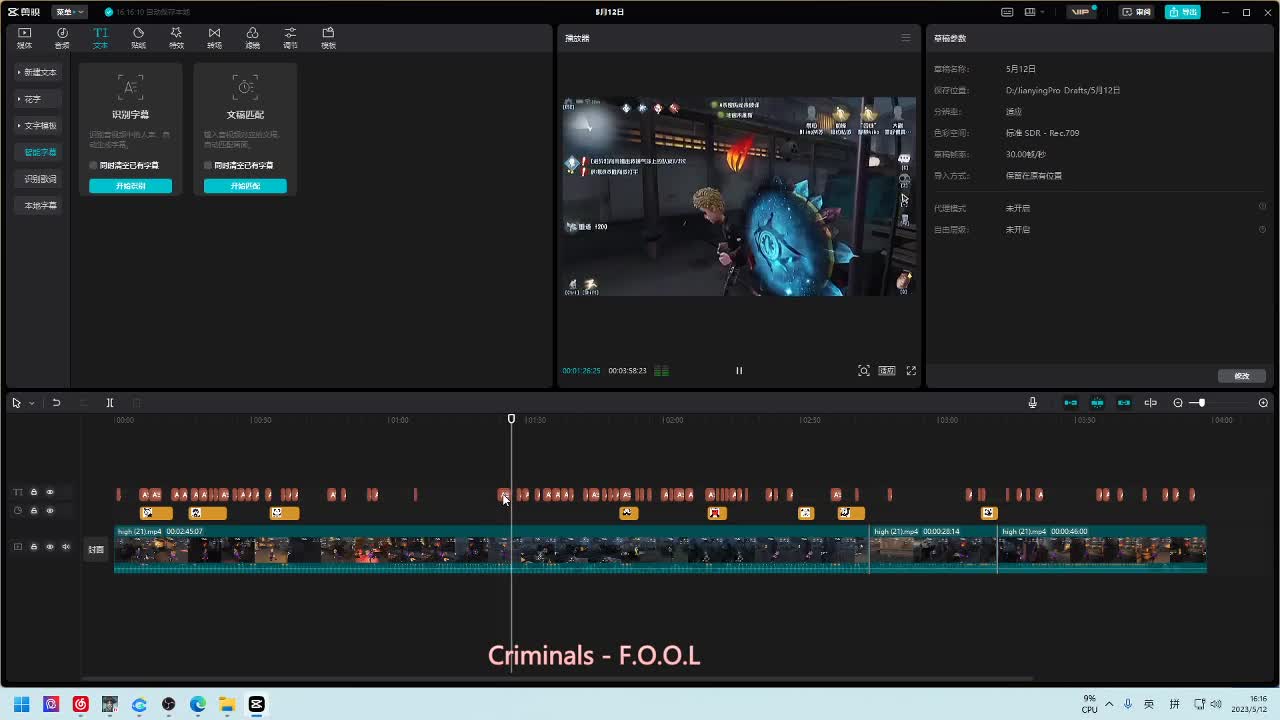Open the 菜单 dropdown in the title bar
Image resolution: width=1280 pixels, height=720 pixels.
(x=68, y=12)
